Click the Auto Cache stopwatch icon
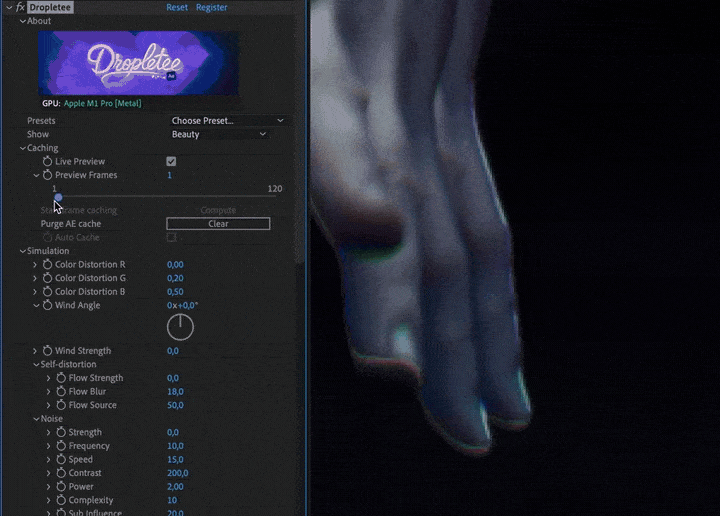Screen dimensions: 720x516 (x=47, y=237)
